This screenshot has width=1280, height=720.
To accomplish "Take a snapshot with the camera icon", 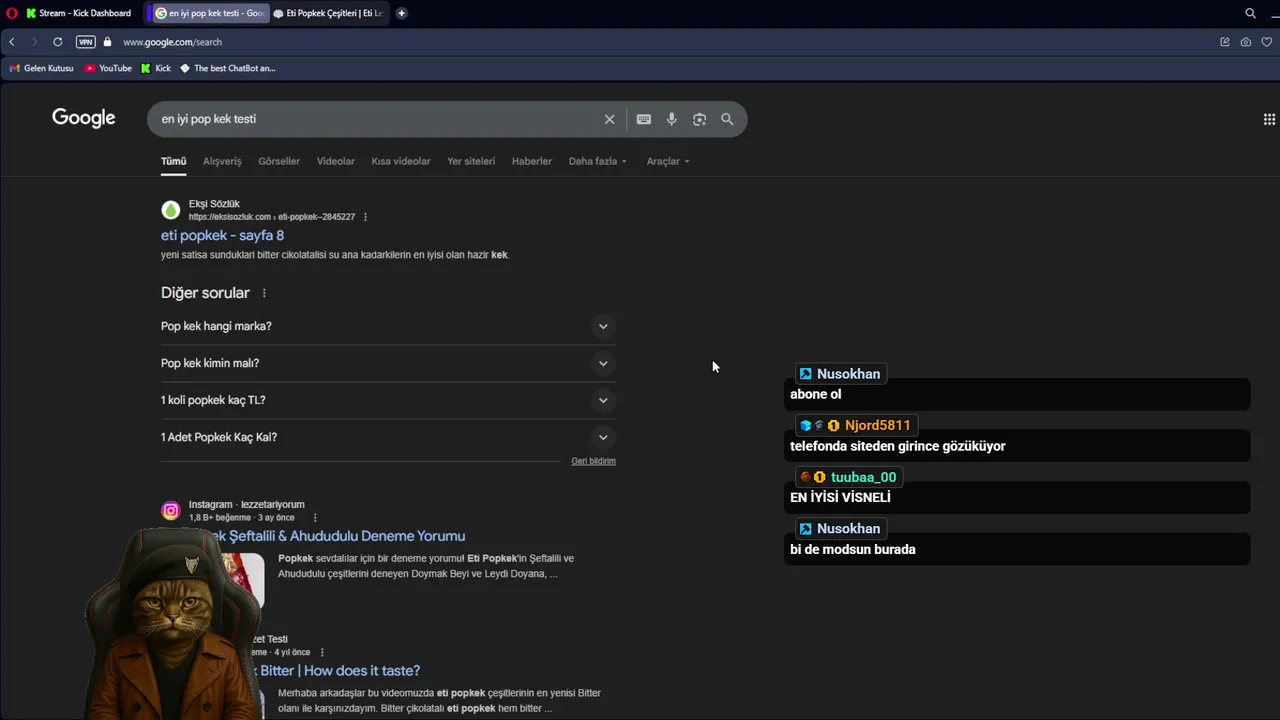I will click(1245, 42).
